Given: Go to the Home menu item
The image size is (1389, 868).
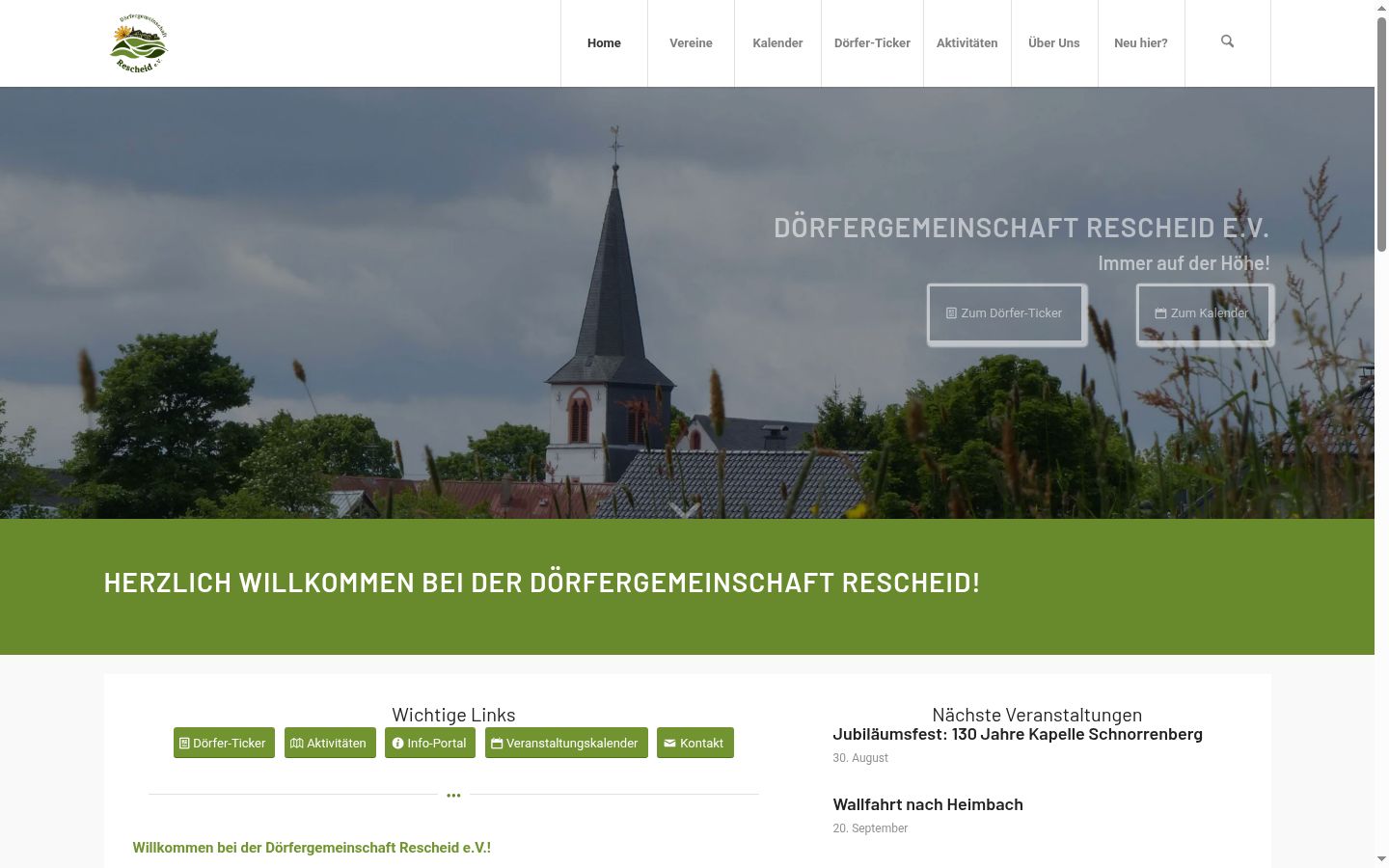Looking at the screenshot, I should pos(604,43).
